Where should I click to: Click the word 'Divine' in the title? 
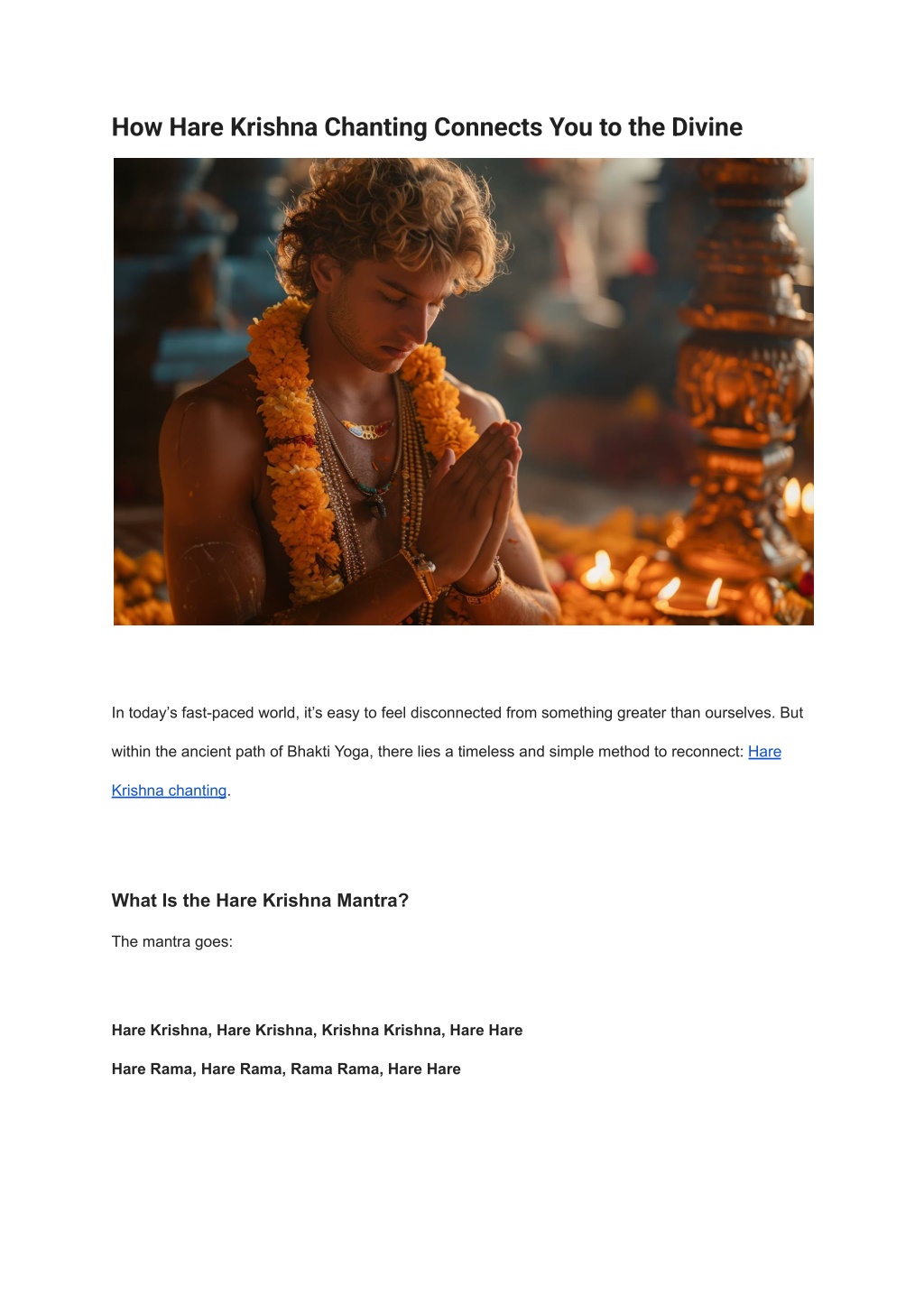707,127
